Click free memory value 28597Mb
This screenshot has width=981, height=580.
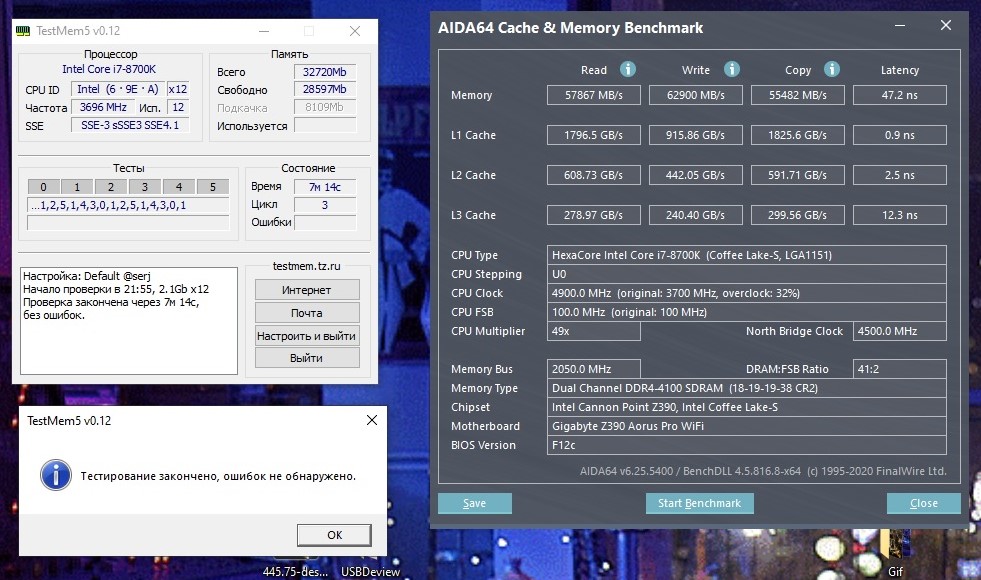pyautogui.click(x=325, y=89)
